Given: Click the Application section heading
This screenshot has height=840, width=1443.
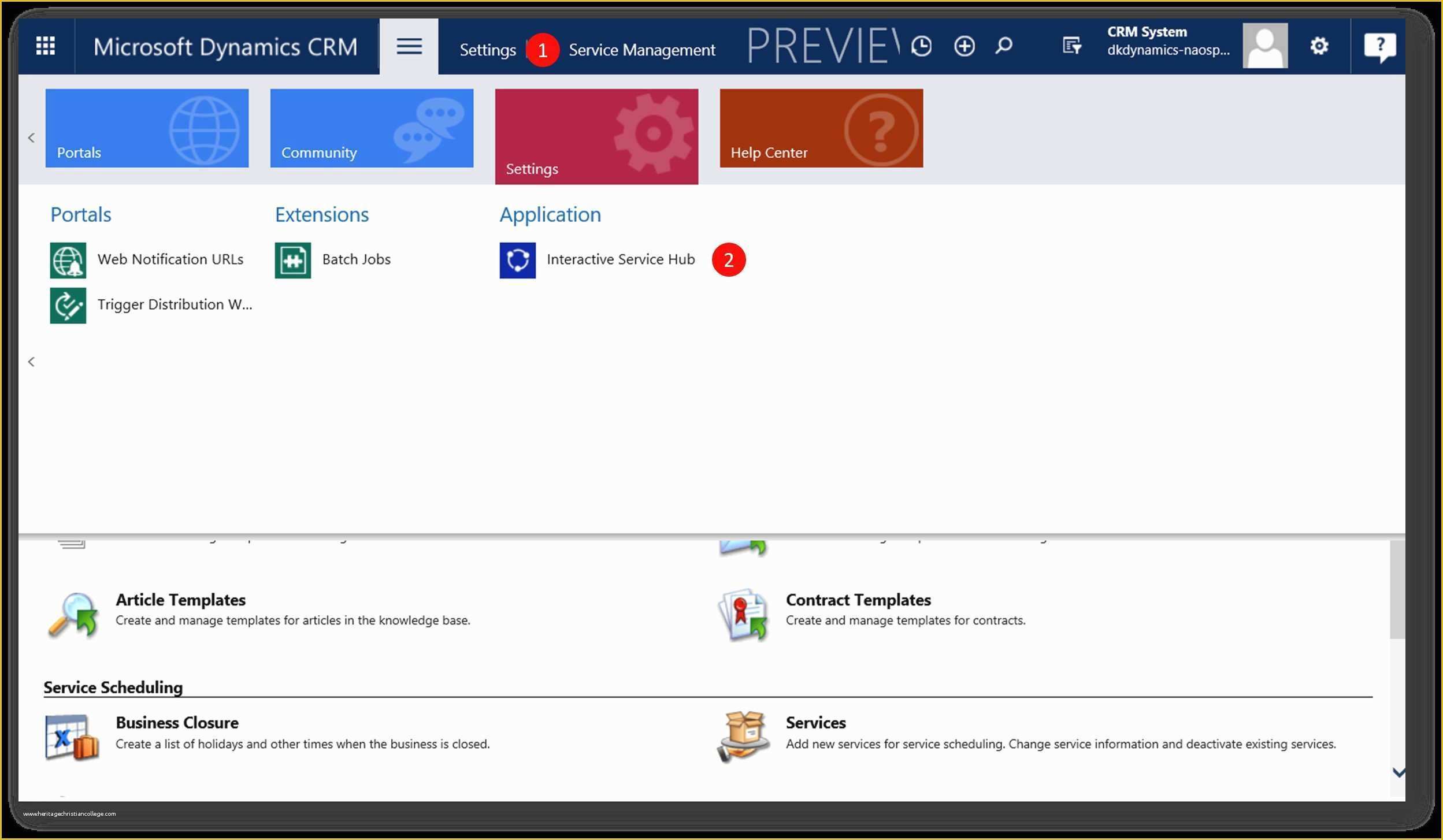Looking at the screenshot, I should [550, 214].
